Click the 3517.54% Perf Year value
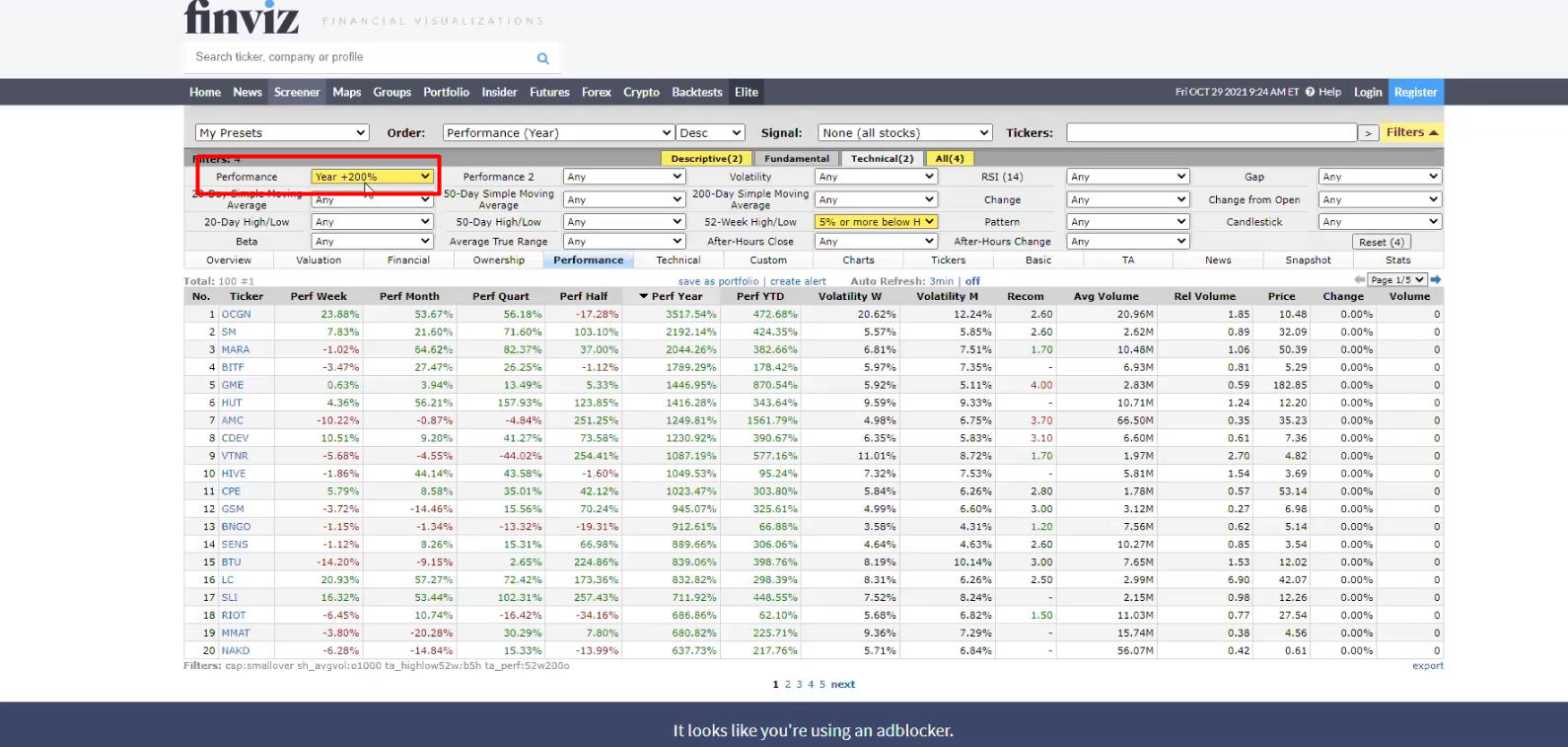 tap(690, 314)
